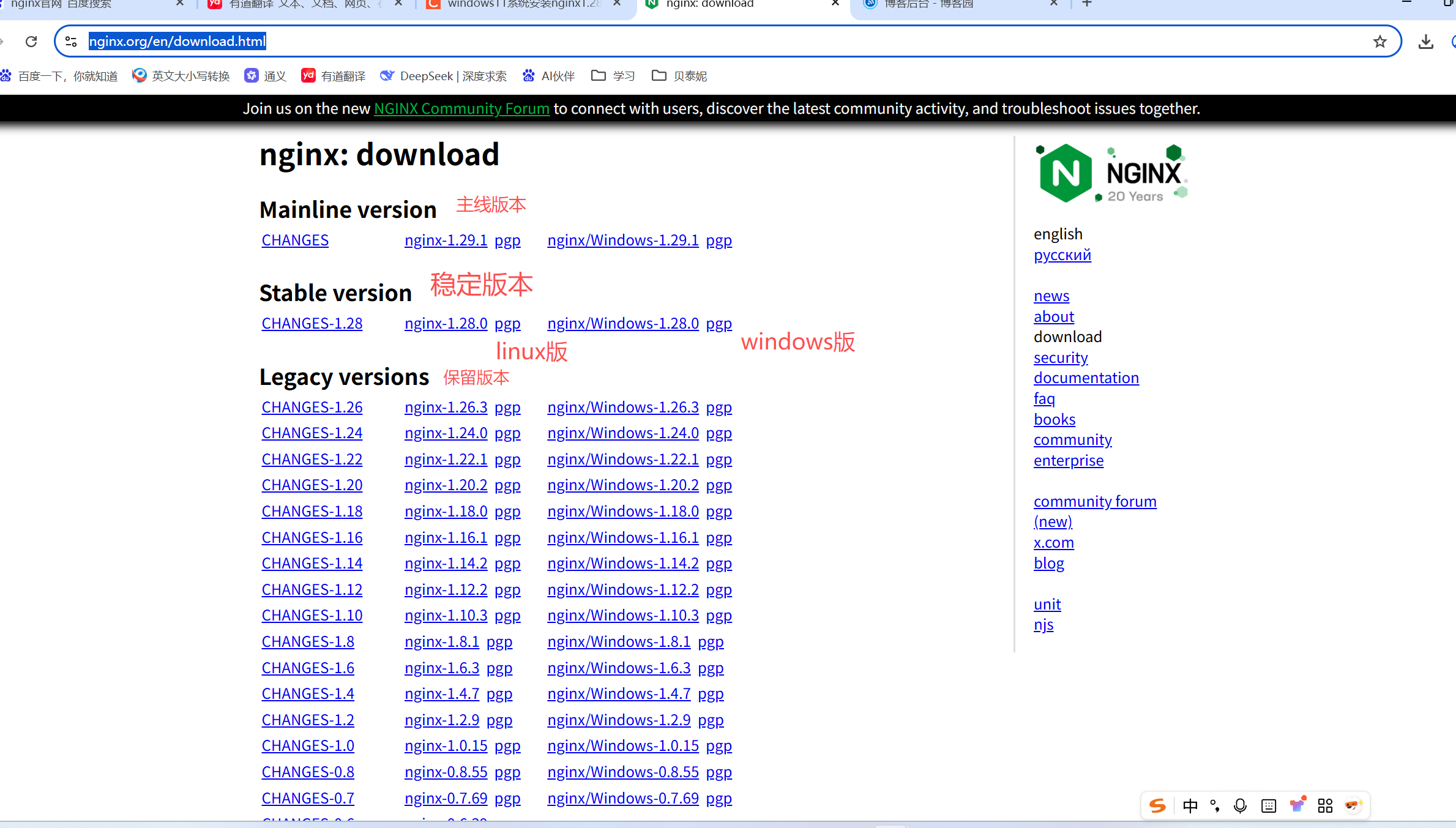This screenshot has width=1456, height=828.
Task: Bookmark this page with star icon
Action: (x=1379, y=42)
